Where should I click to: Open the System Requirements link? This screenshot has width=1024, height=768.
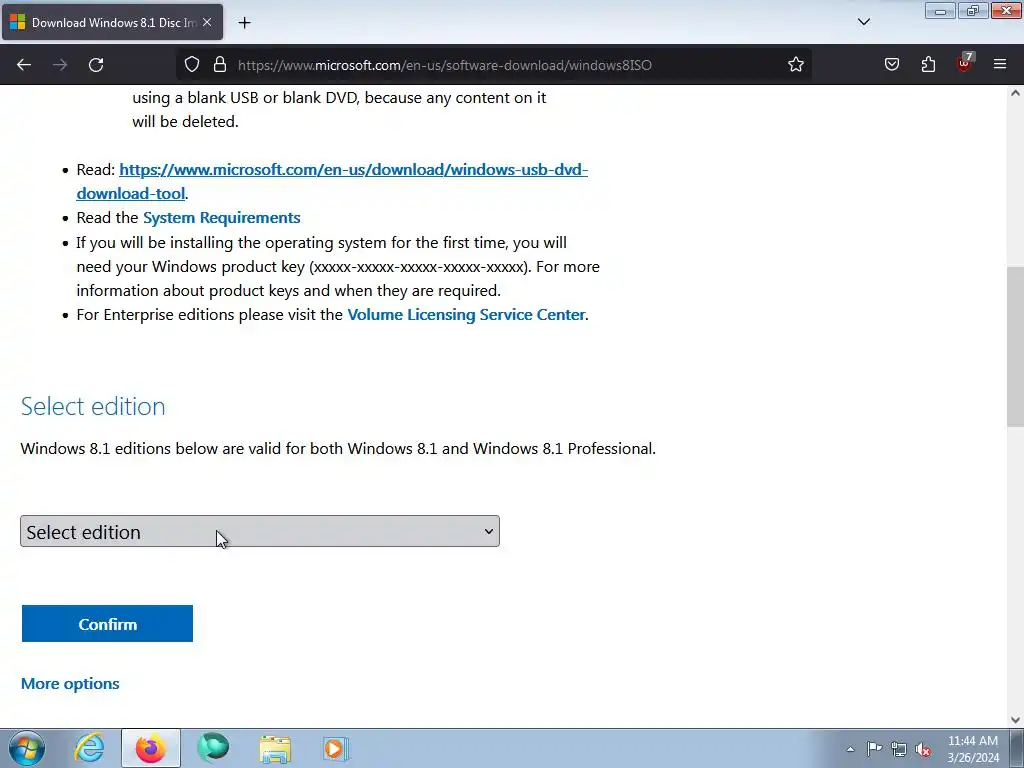tap(221, 217)
